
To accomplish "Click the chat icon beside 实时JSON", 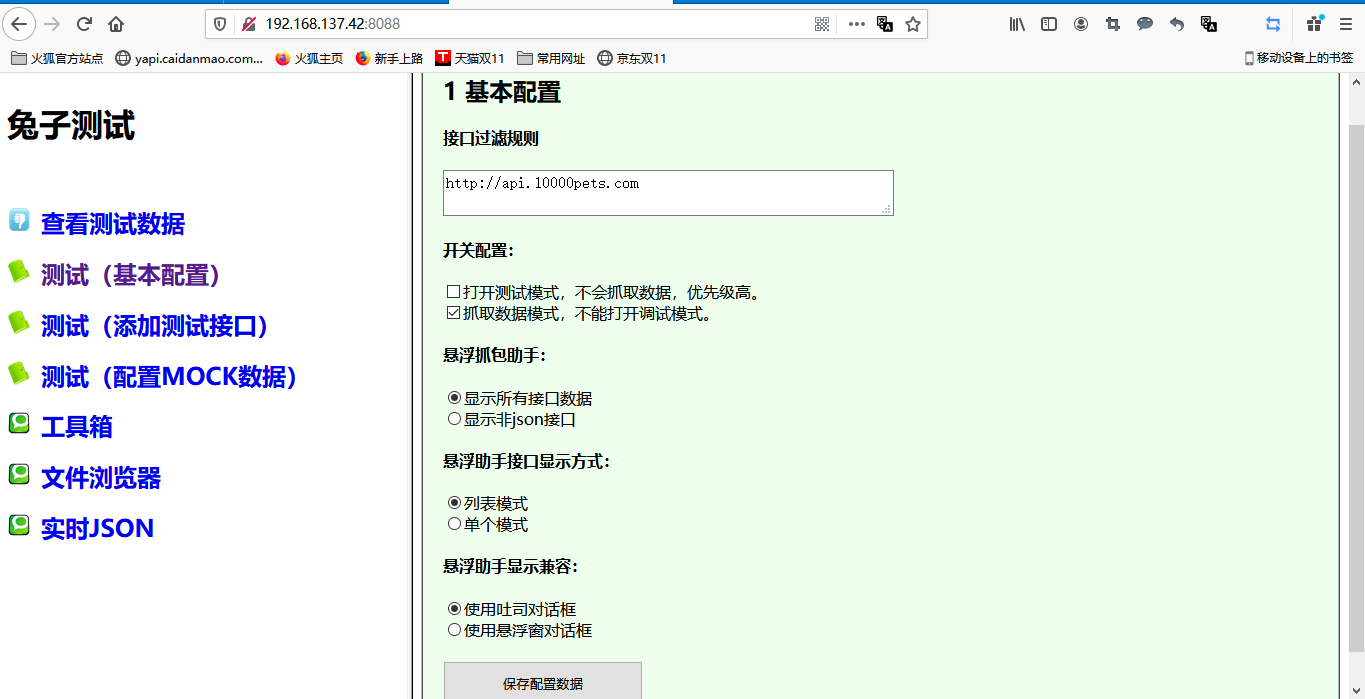I will (x=19, y=524).
